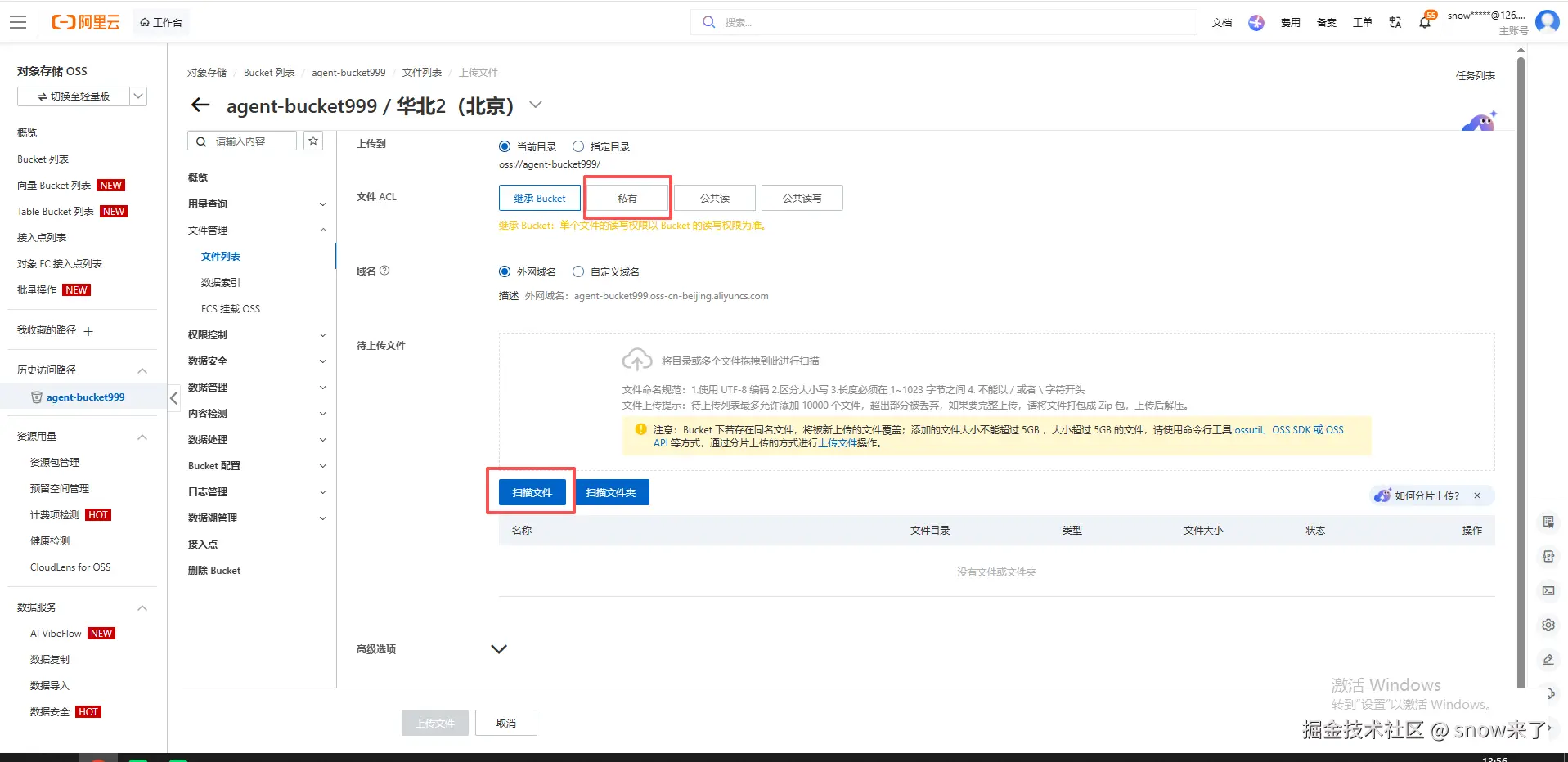Open 文件列表 menu item
This screenshot has width=1568, height=762.
pos(221,257)
